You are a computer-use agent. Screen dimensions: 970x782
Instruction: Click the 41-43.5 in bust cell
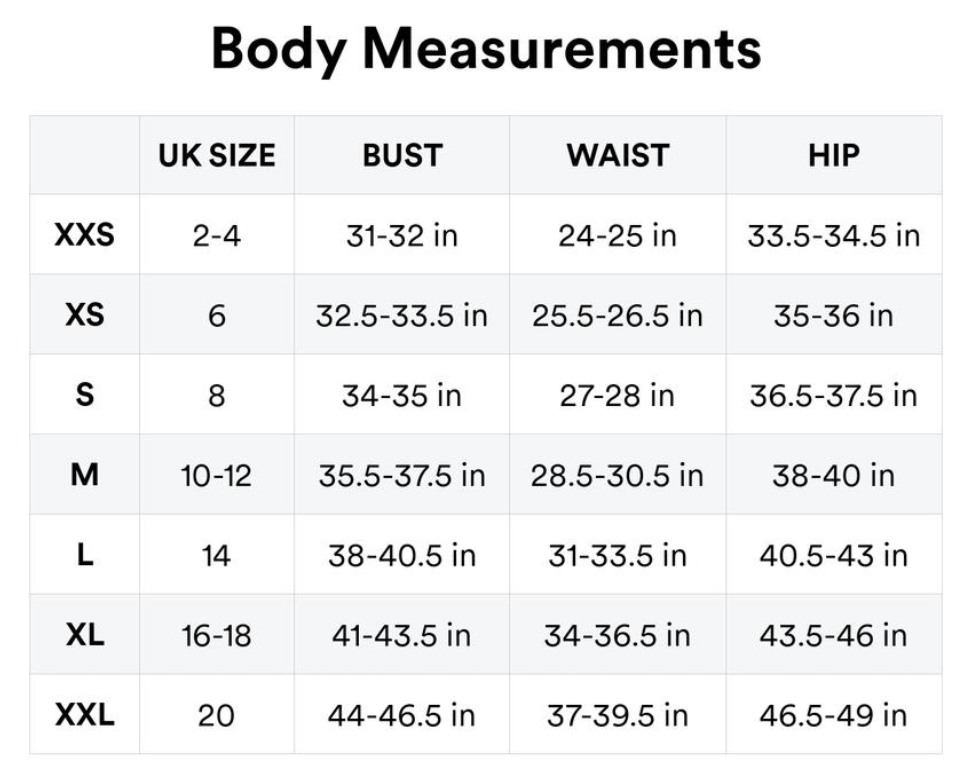click(402, 635)
